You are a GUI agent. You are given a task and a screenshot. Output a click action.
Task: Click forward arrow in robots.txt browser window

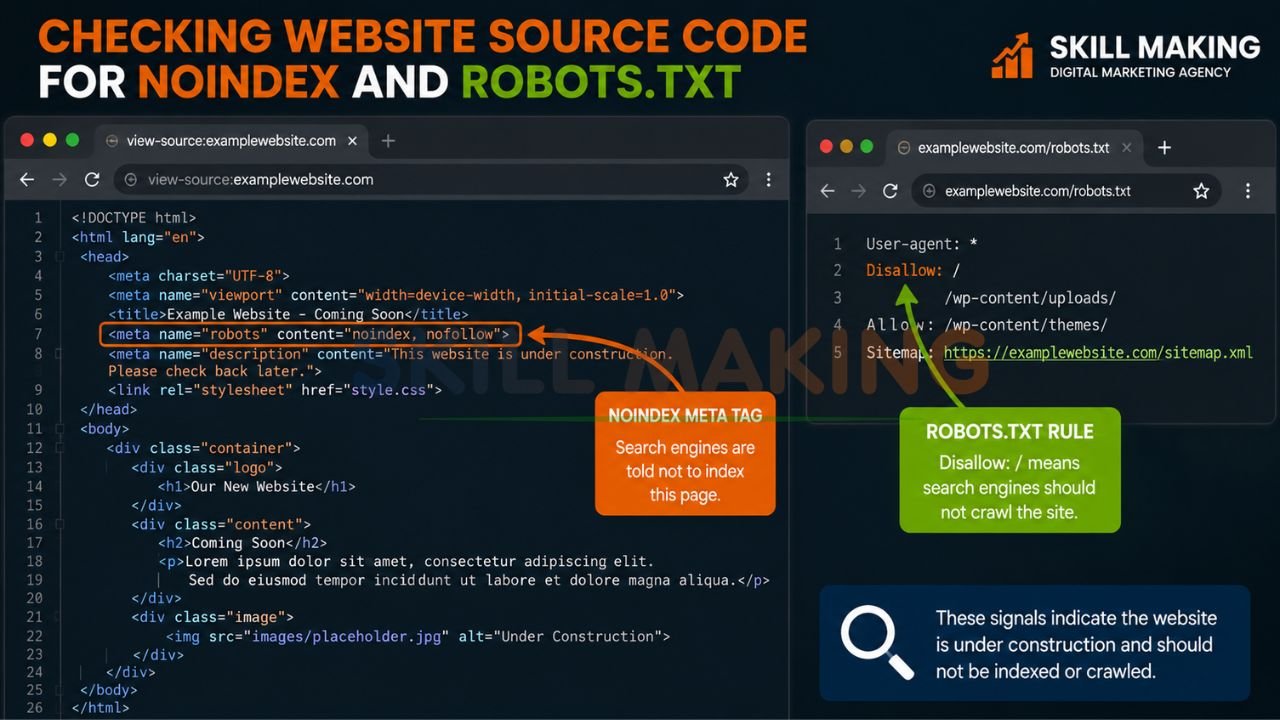(858, 191)
